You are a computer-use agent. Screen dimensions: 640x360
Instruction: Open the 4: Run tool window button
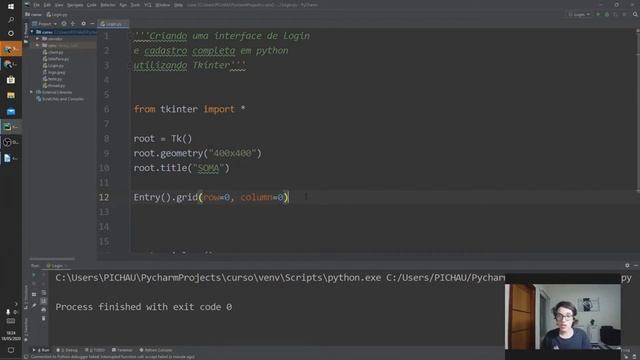click(41, 350)
